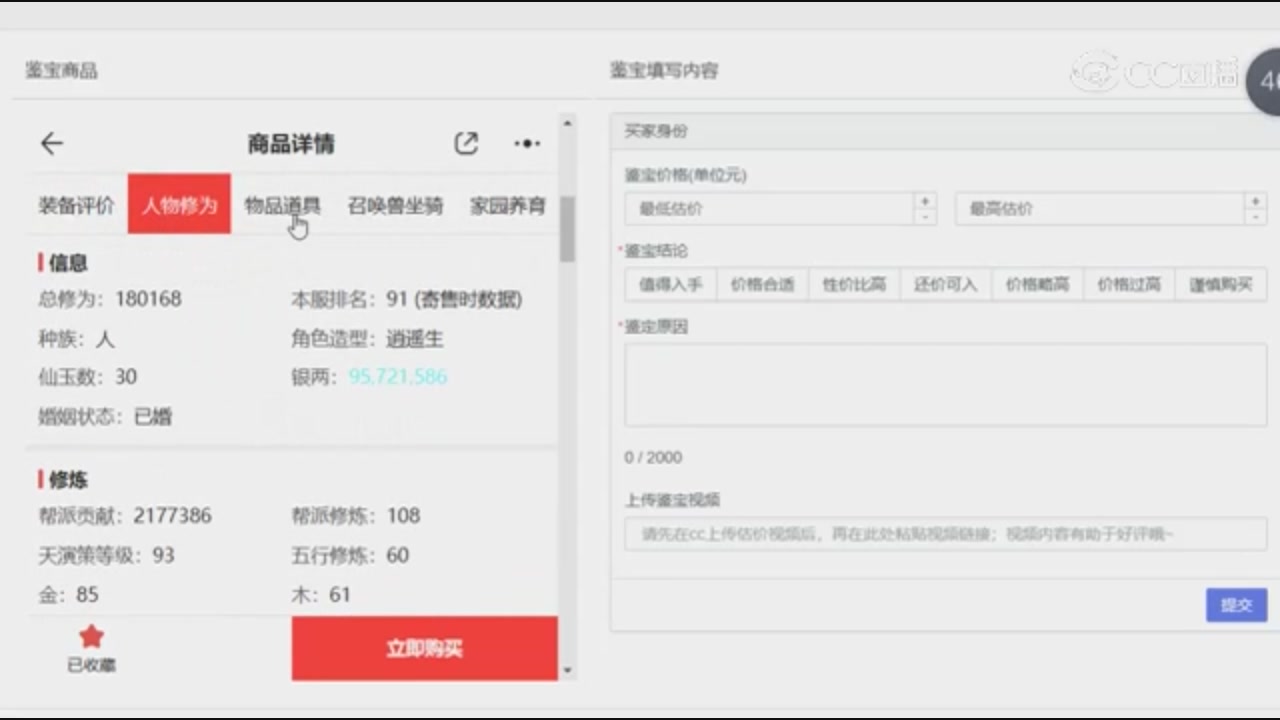Go back using the left arrow icon

(x=52, y=144)
